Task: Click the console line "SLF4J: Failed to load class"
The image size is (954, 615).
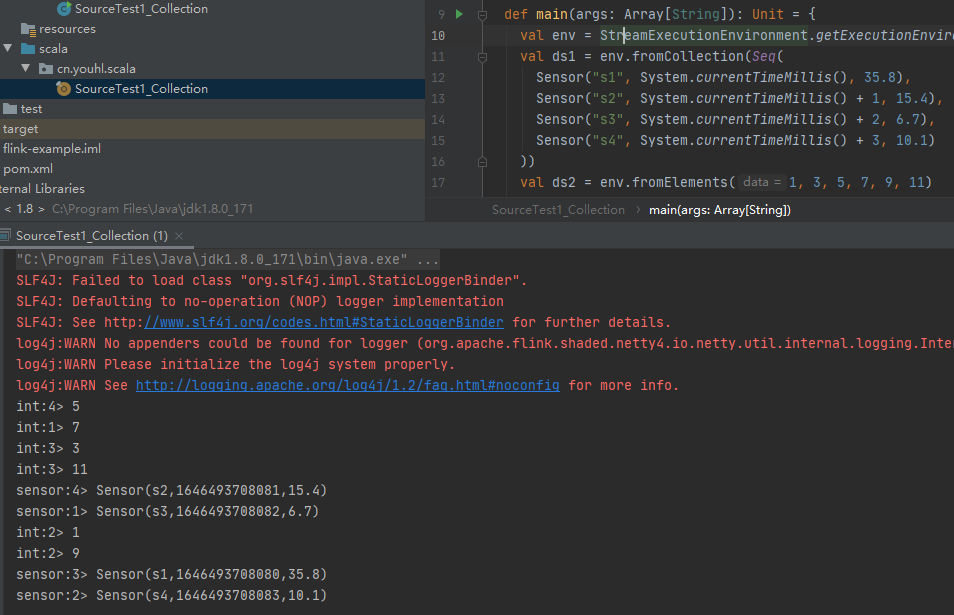Action: [x=271, y=280]
